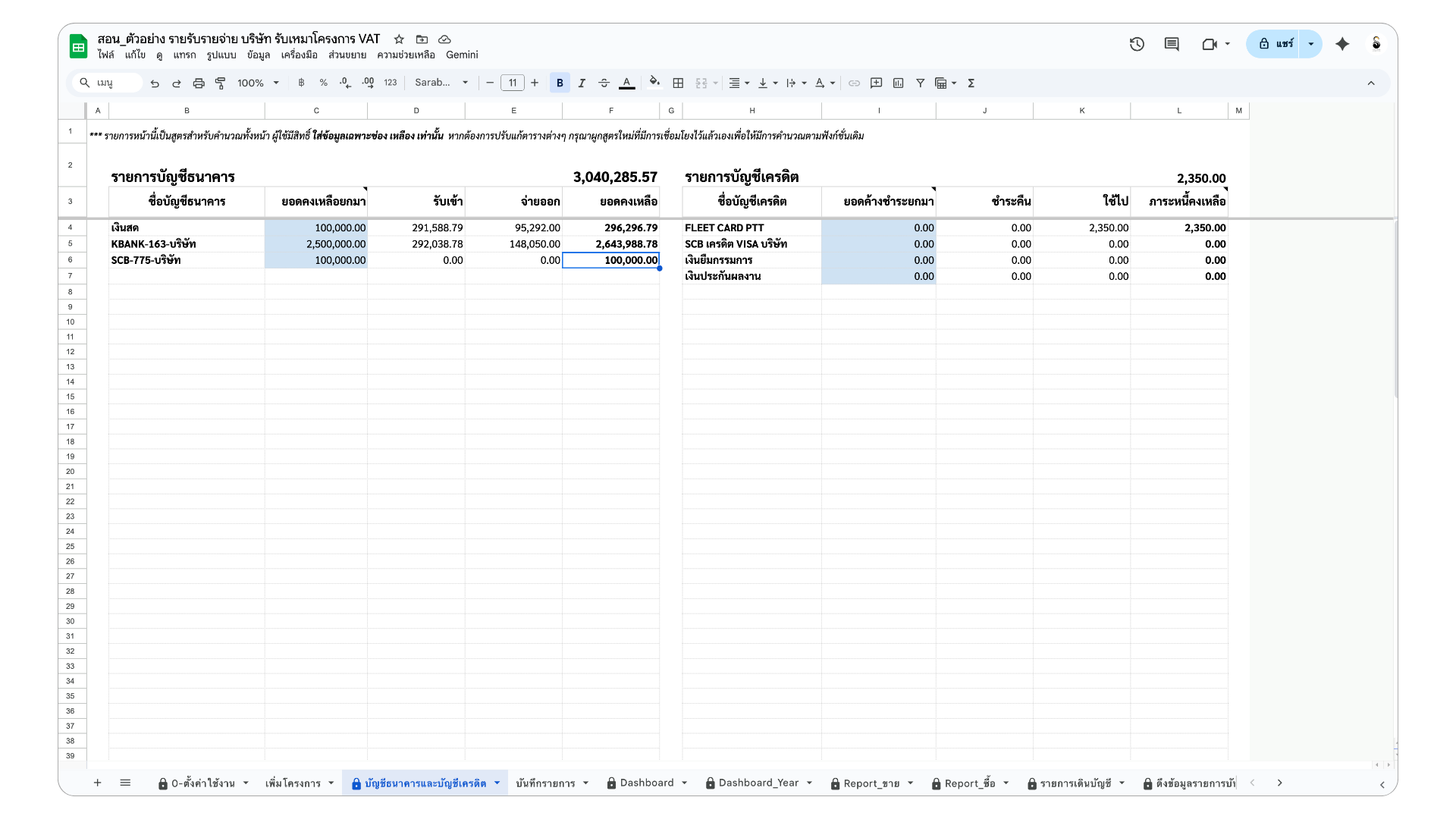Toggle bold formatting
Viewport: 1456px width, 819px height.
pyautogui.click(x=560, y=83)
